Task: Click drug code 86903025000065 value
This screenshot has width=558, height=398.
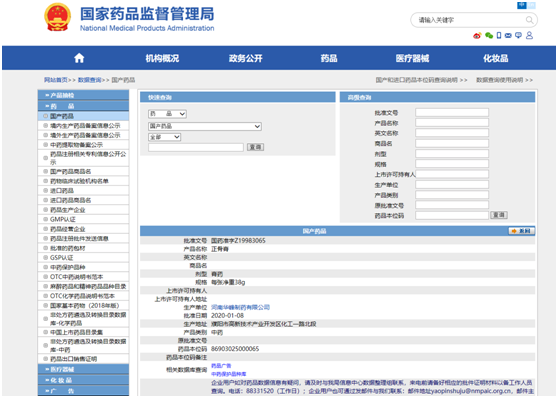Action: pos(235,349)
